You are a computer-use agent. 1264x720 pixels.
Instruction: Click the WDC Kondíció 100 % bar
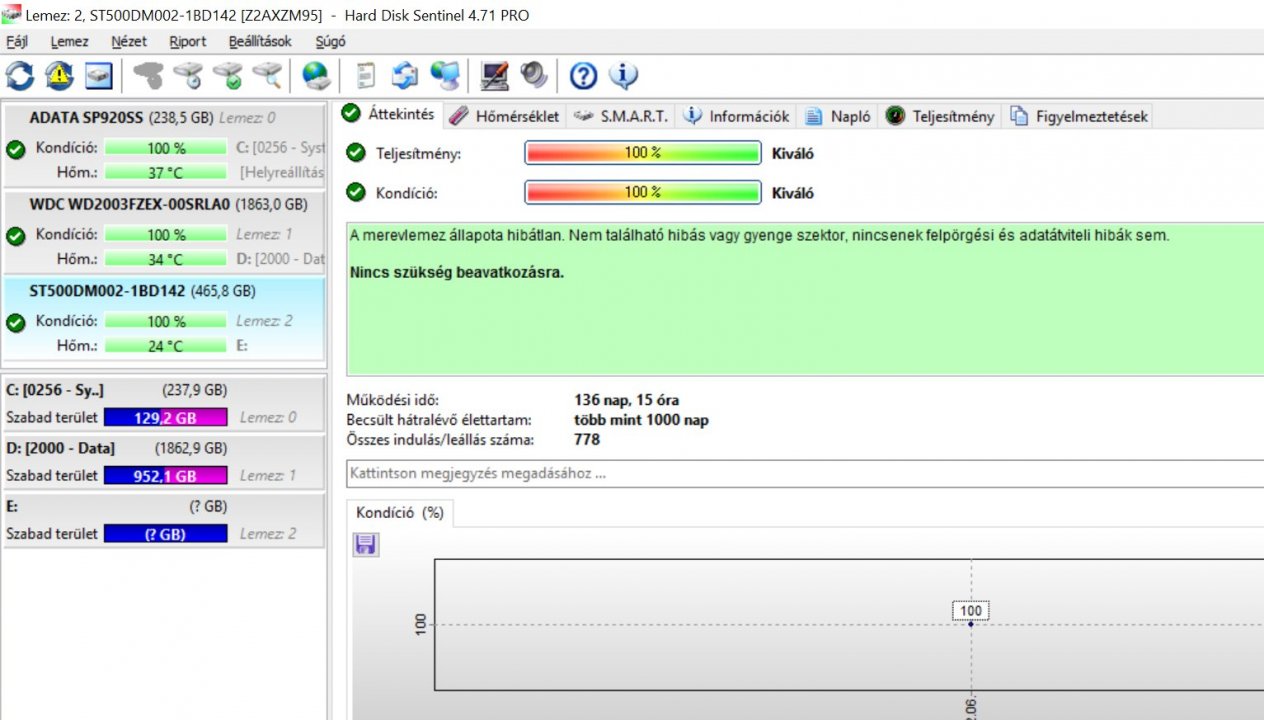(166, 235)
